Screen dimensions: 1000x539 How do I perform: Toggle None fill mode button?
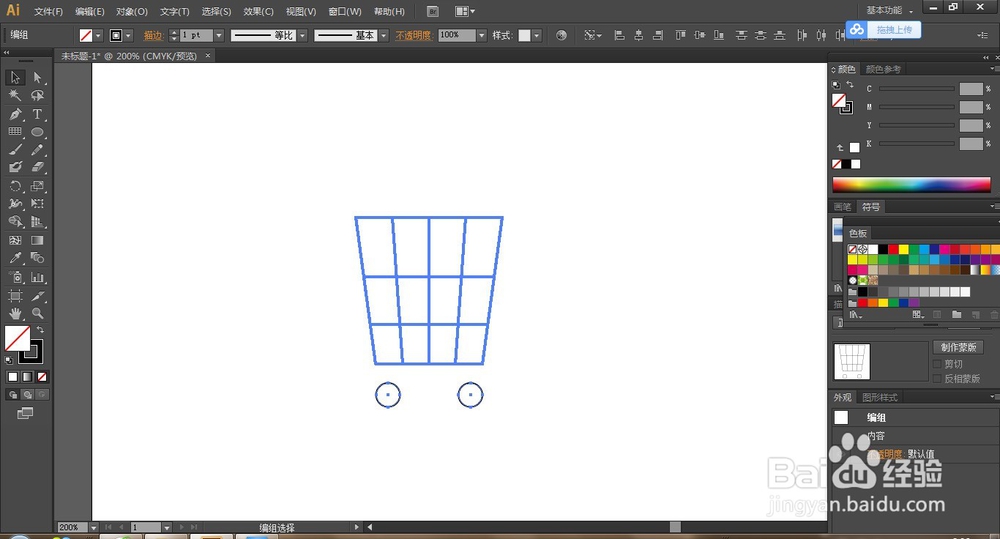pos(42,377)
